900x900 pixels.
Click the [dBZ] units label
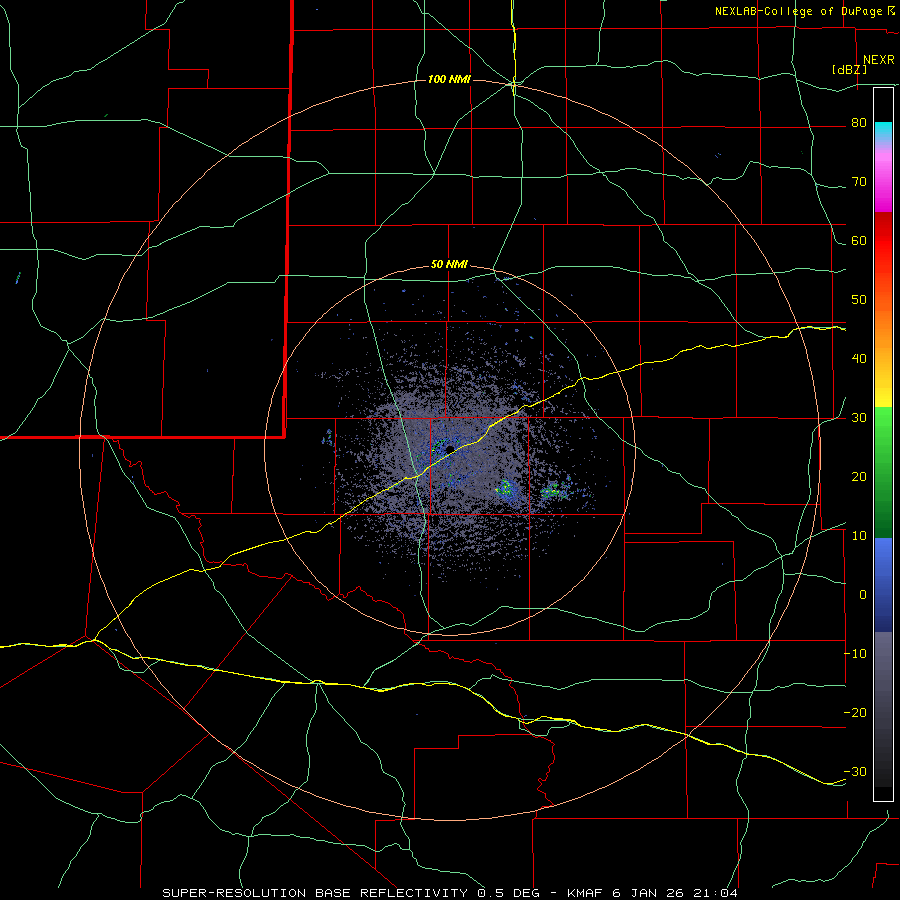849,70
